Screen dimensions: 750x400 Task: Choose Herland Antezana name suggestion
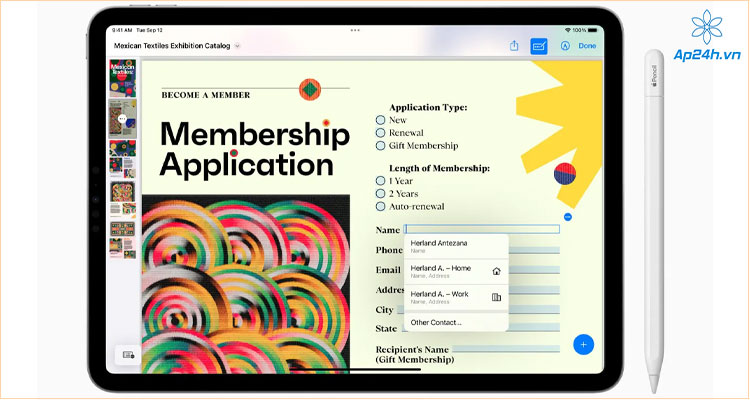click(x=456, y=246)
